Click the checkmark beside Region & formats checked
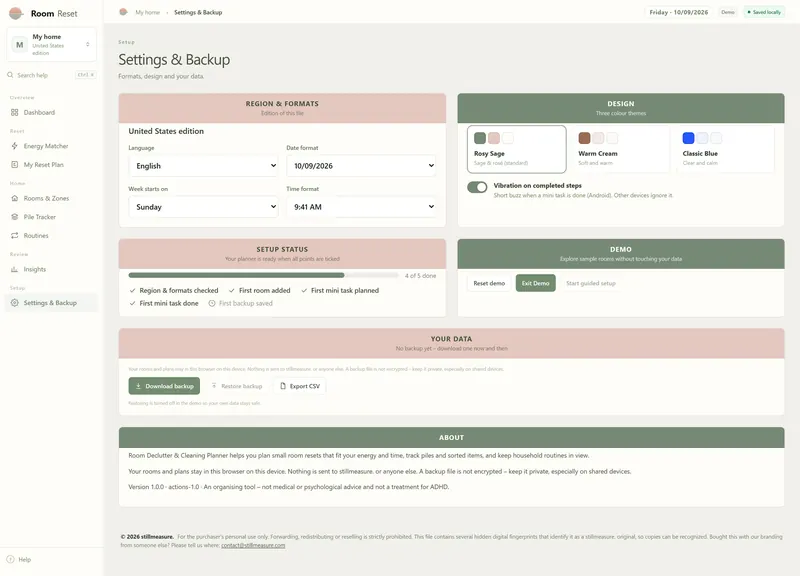This screenshot has height=576, width=800. click(133, 290)
